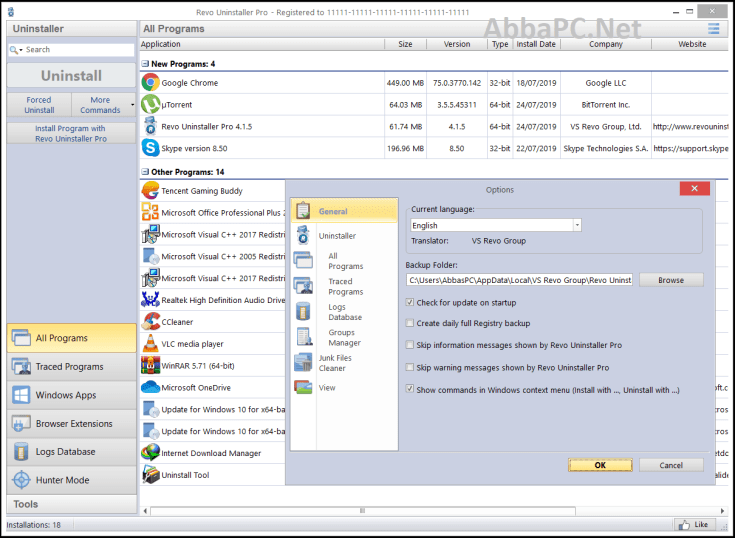This screenshot has height=538, width=735.
Task: Open the Logs Database view
Action: [72, 452]
